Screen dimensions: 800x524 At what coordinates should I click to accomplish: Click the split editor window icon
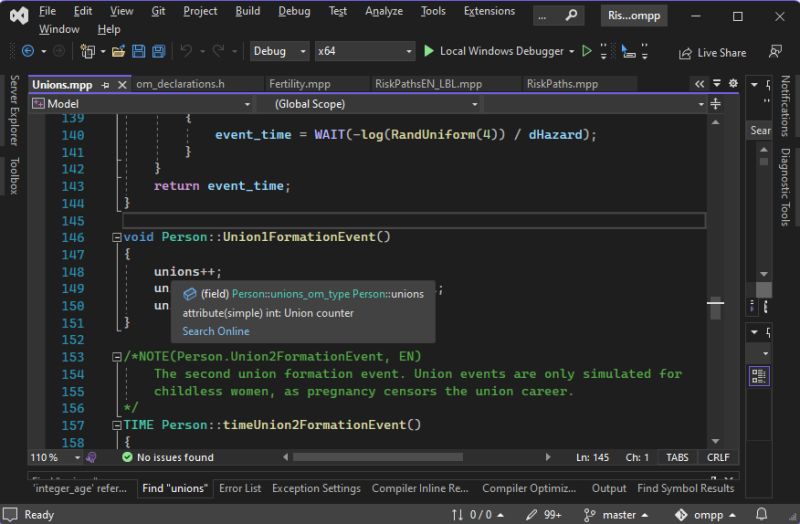(716, 104)
